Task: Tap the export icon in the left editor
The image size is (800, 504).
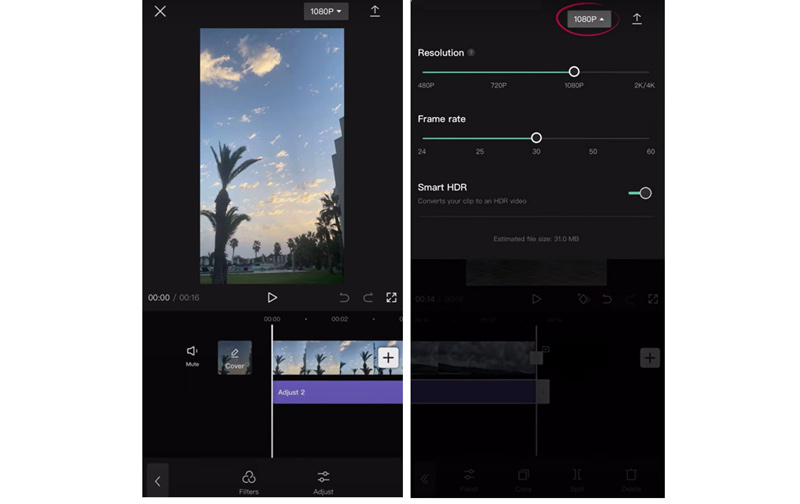Action: 375,12
